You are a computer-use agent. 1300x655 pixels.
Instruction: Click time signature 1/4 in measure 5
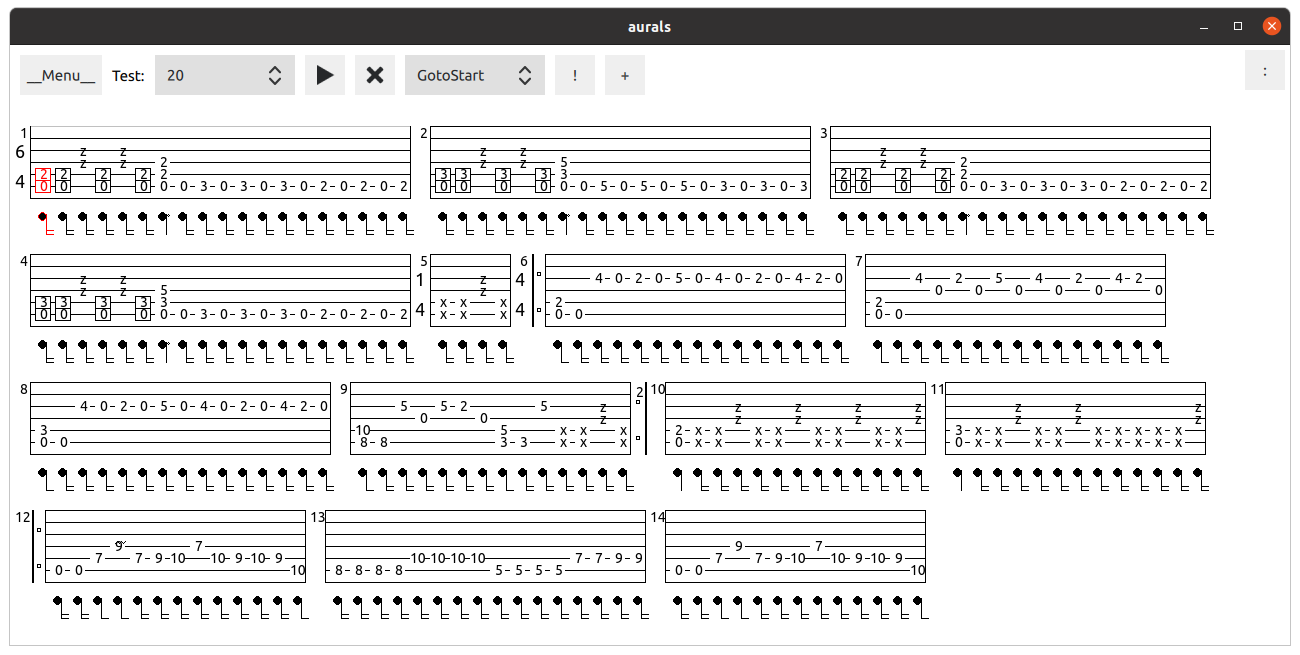[420, 295]
